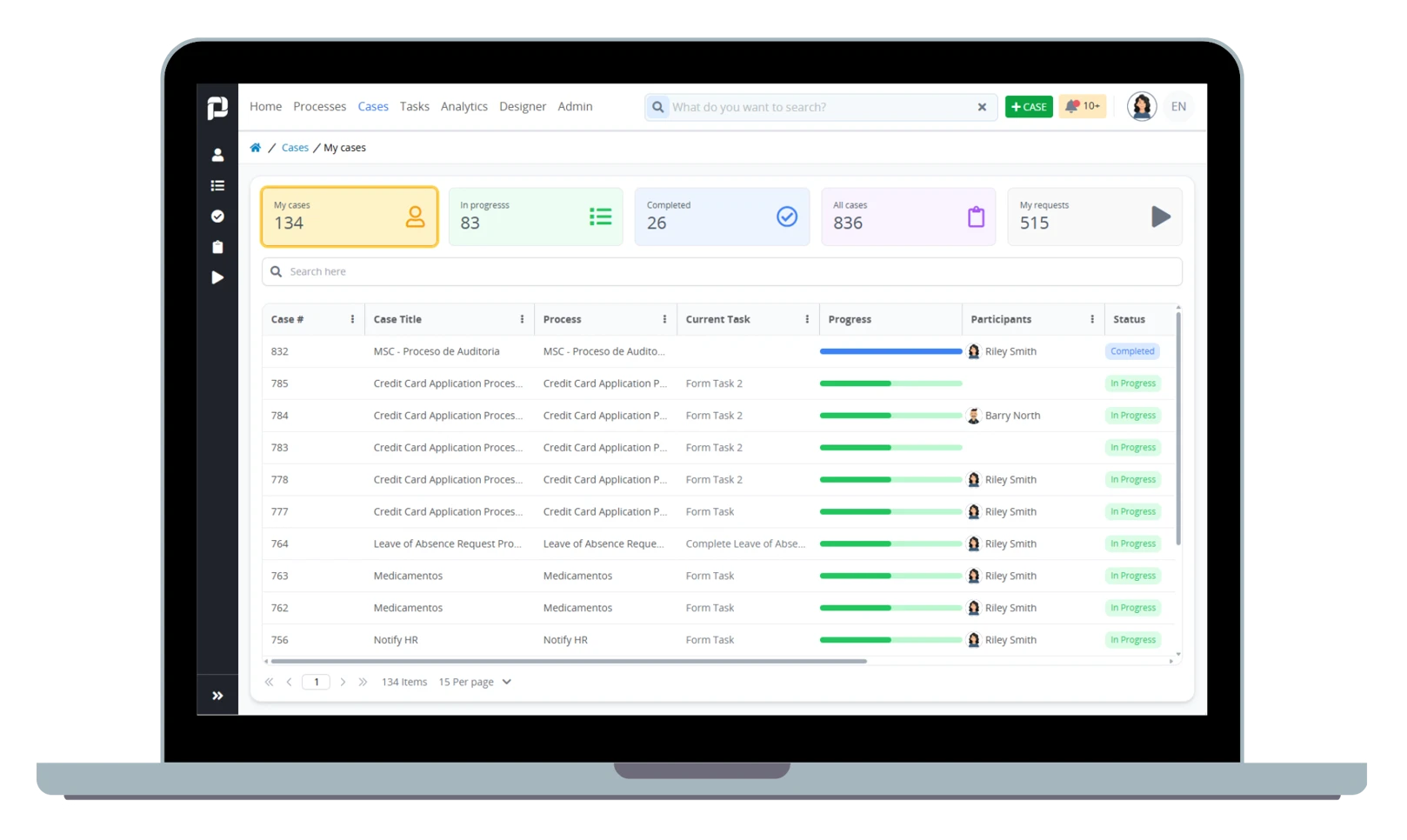
Task: Open Designer menu
Action: (x=523, y=106)
